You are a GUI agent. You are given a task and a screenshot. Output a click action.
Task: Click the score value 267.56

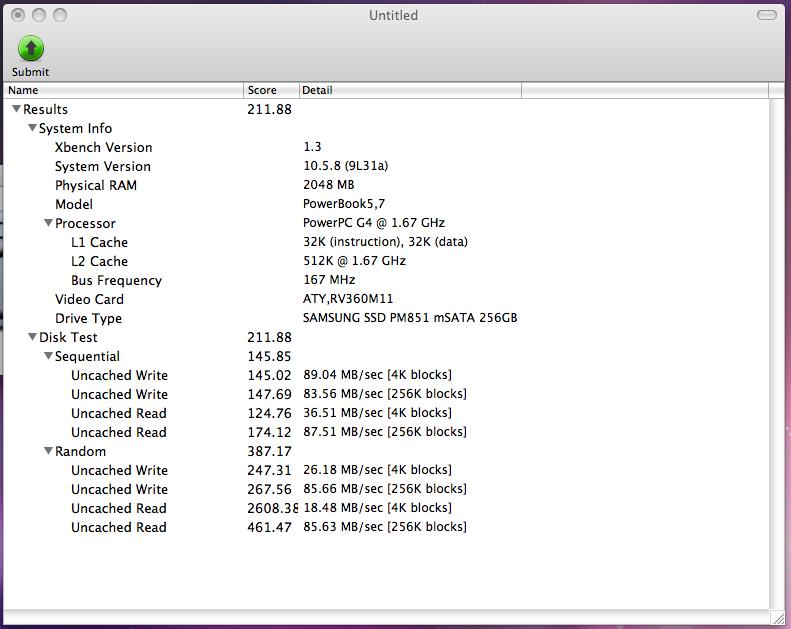(x=269, y=489)
